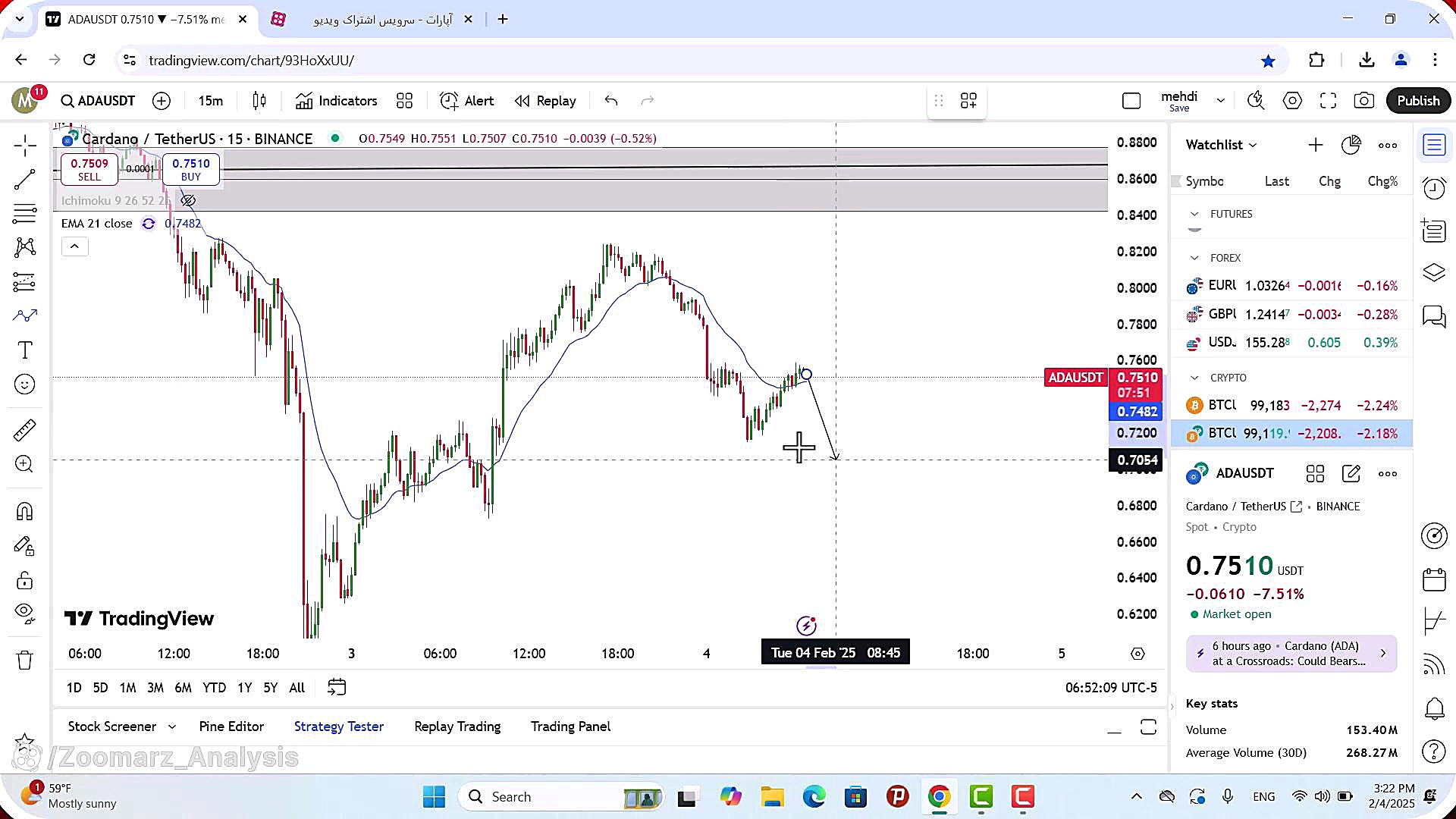Set the range to YTD
This screenshot has width=1456, height=819.
pos(214,688)
